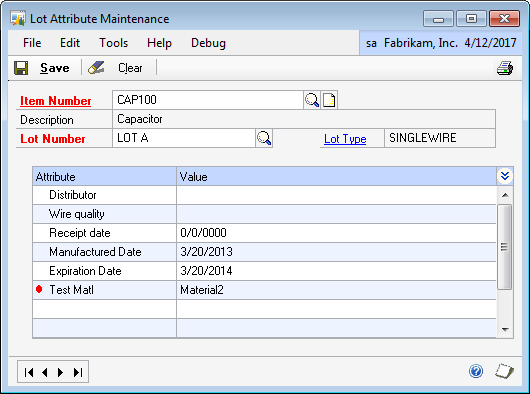530x394 pixels.
Task: Close the Lot Attribute Maintenance window
Action: [x=504, y=19]
